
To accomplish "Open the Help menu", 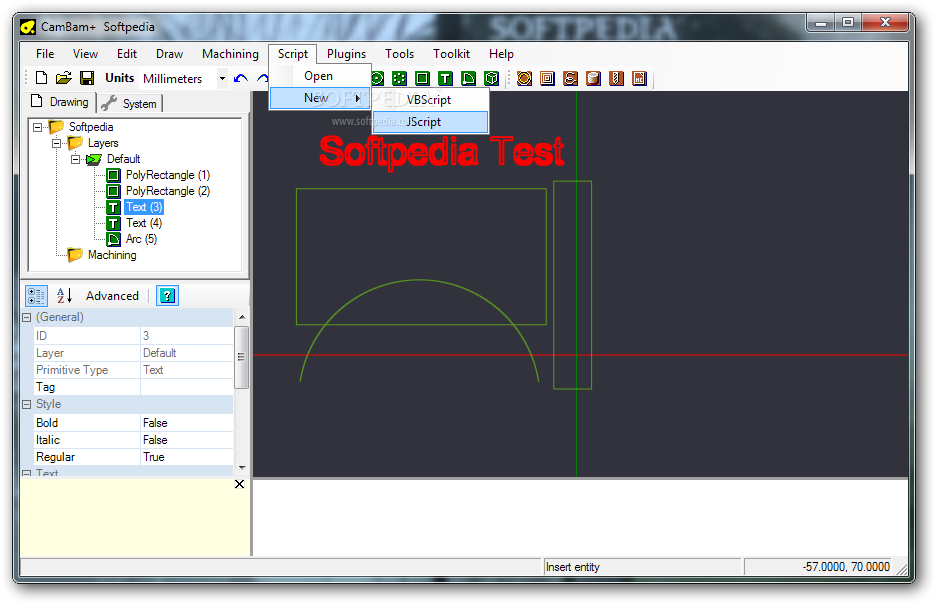I will (x=501, y=54).
